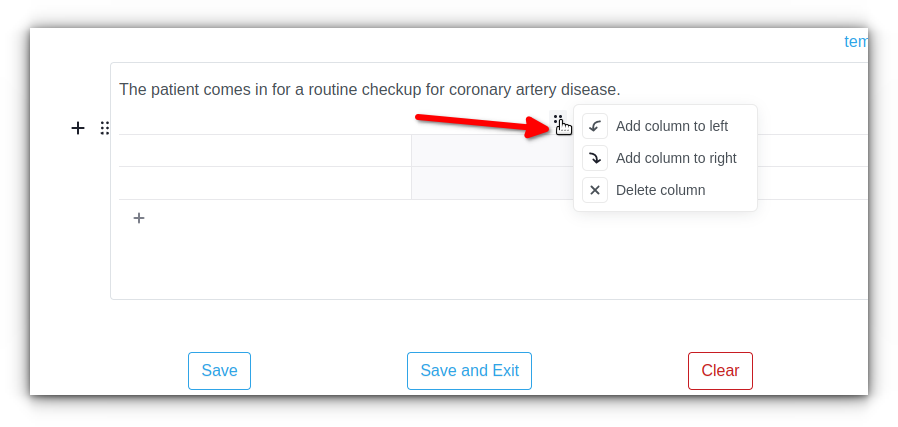
Task: Click into the second-row, first-column table cell
Action: [265, 183]
